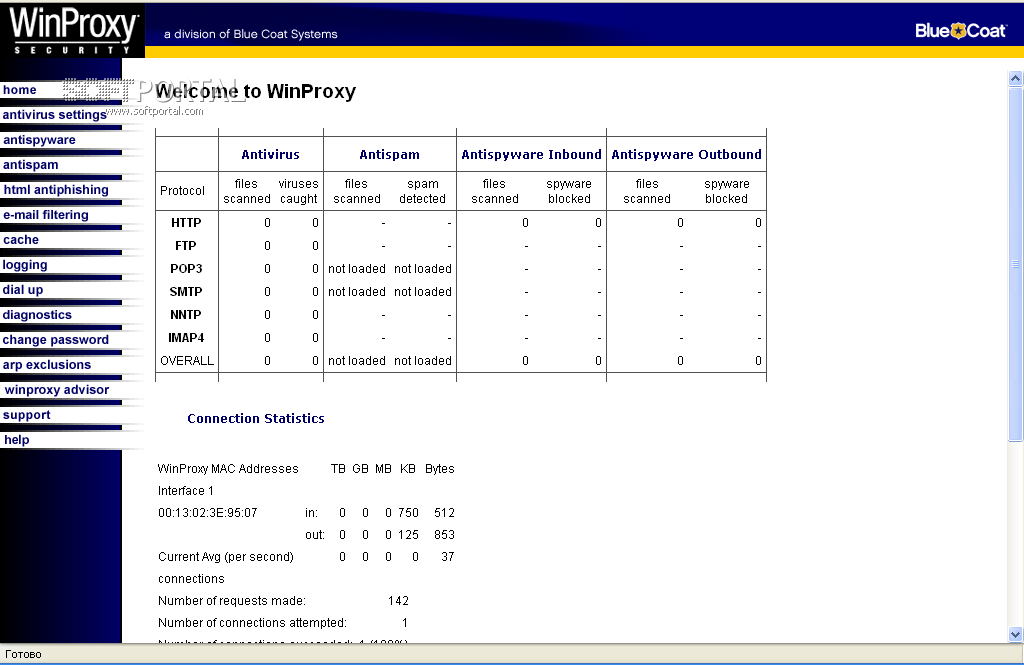1024x665 pixels.
Task: Select the SMTP protocol row label
Action: coord(186,291)
